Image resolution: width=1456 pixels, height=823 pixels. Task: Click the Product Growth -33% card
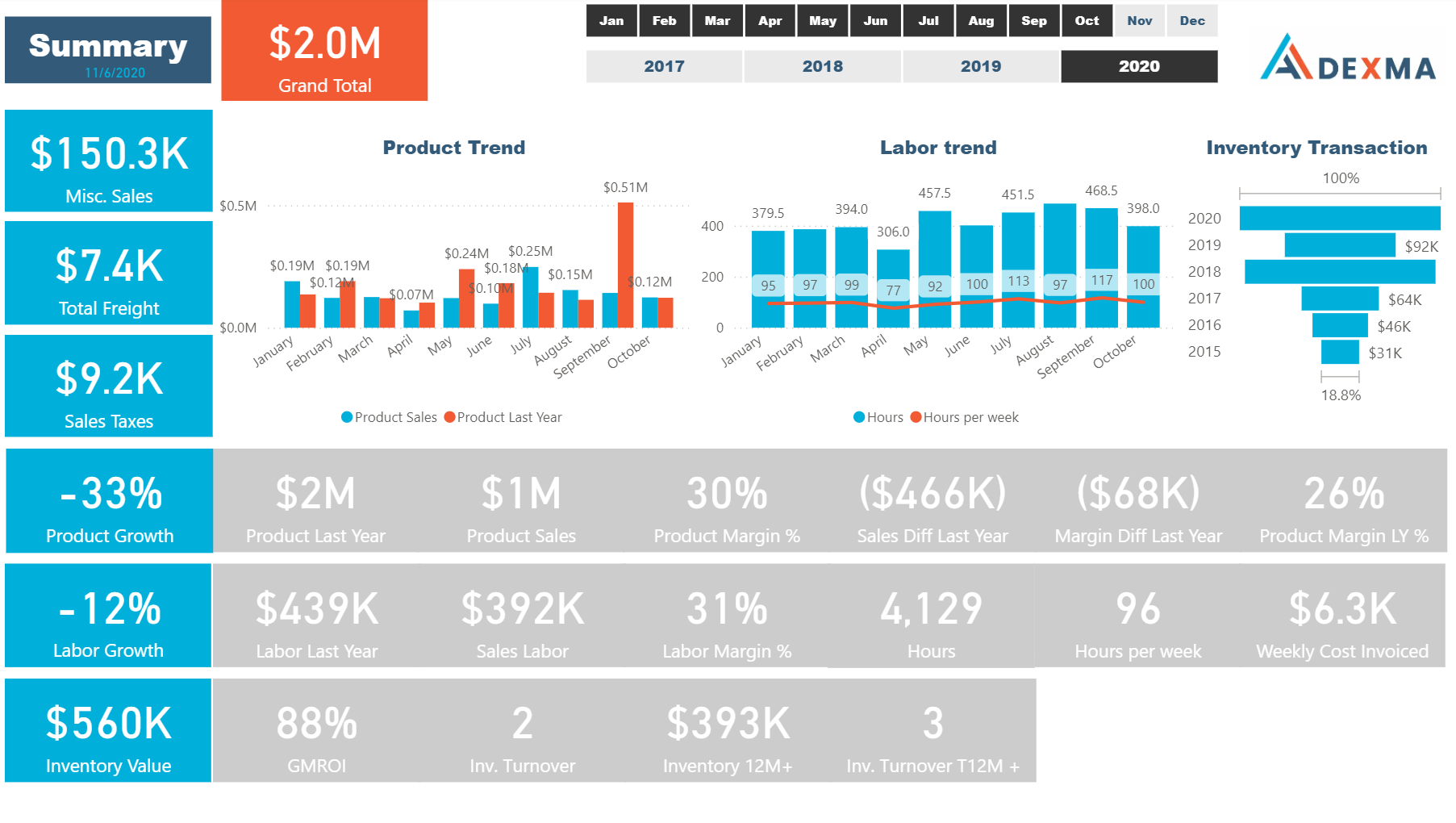click(x=109, y=501)
